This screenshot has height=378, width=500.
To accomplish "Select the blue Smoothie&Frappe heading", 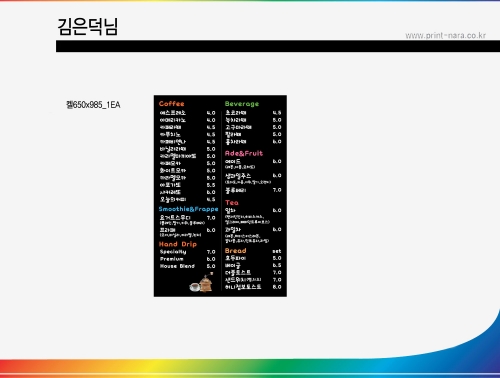I will point(188,209).
